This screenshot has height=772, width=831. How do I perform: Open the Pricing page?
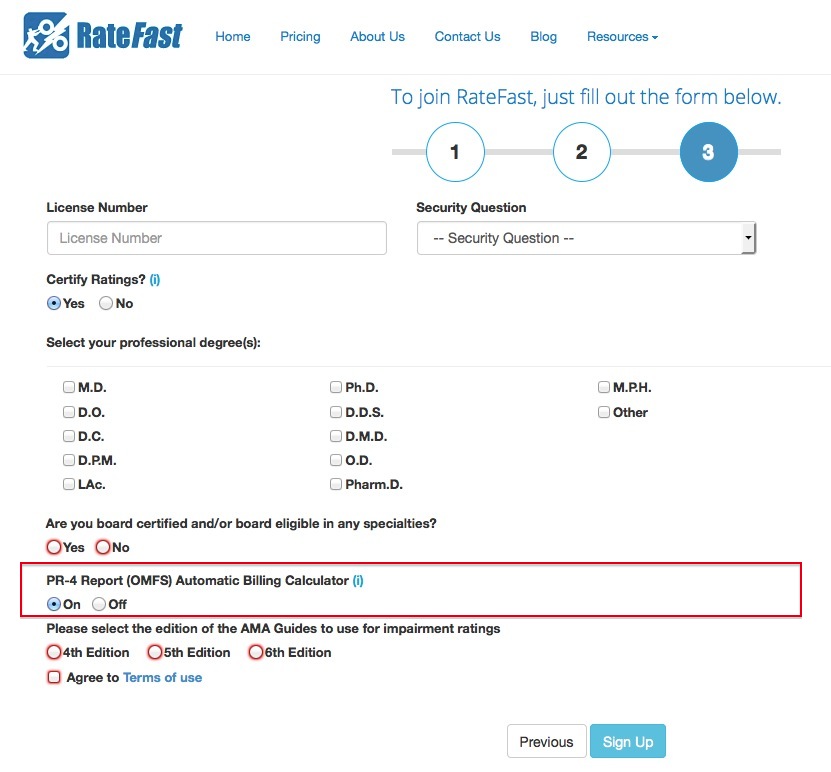click(300, 37)
